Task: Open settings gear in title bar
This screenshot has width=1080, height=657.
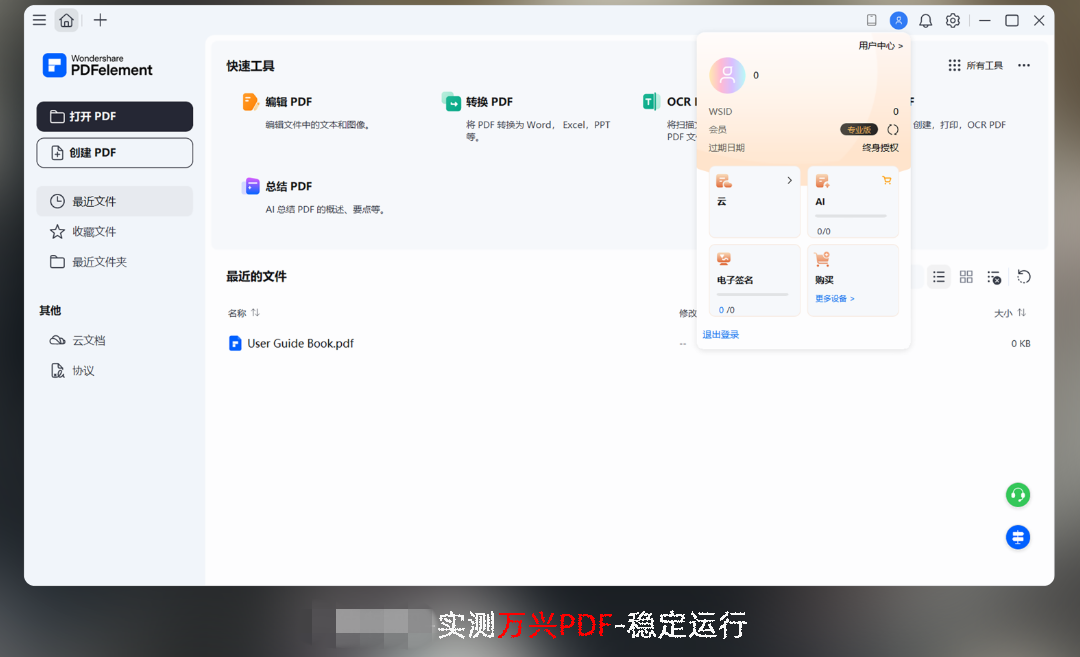Action: pyautogui.click(x=953, y=21)
